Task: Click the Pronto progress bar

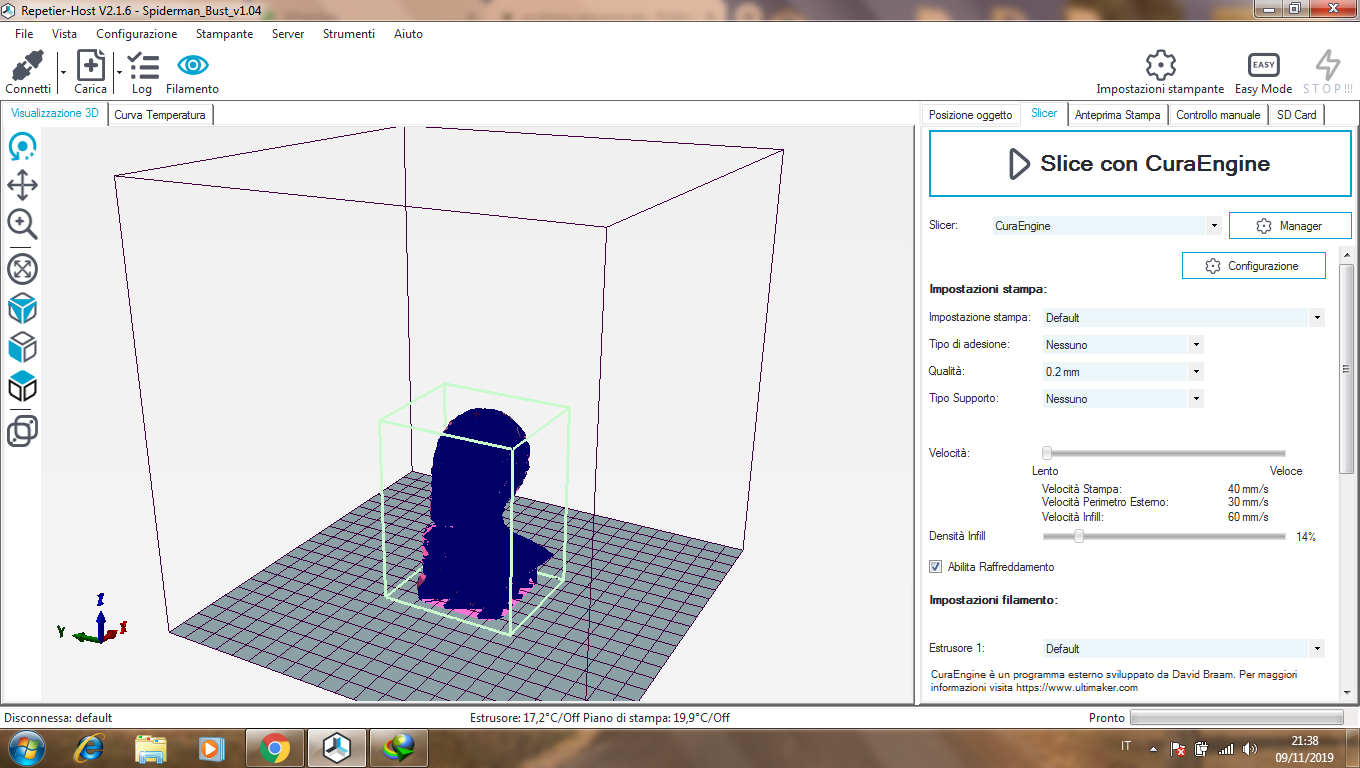Action: pyautogui.click(x=1236, y=717)
